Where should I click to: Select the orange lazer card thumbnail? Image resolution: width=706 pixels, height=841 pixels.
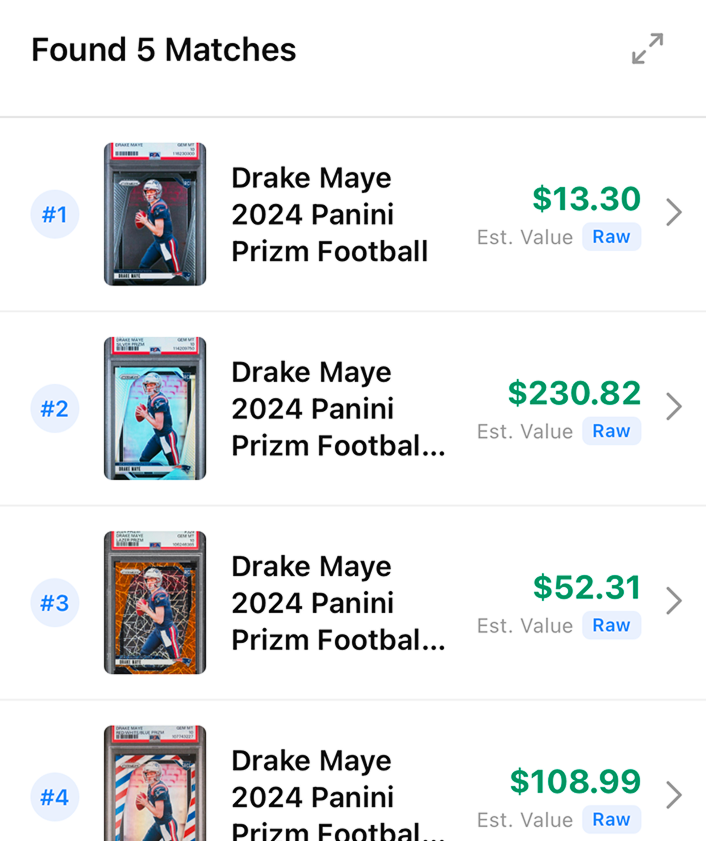point(155,602)
